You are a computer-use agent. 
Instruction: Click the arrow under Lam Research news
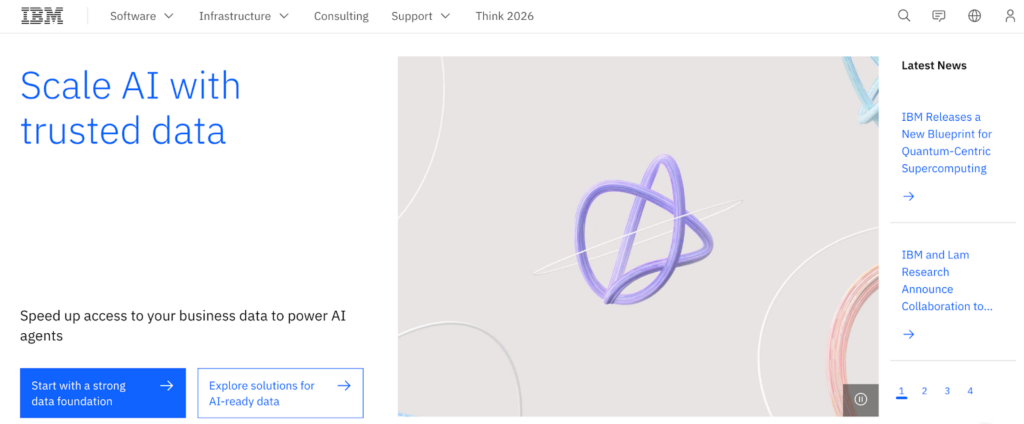coord(908,334)
